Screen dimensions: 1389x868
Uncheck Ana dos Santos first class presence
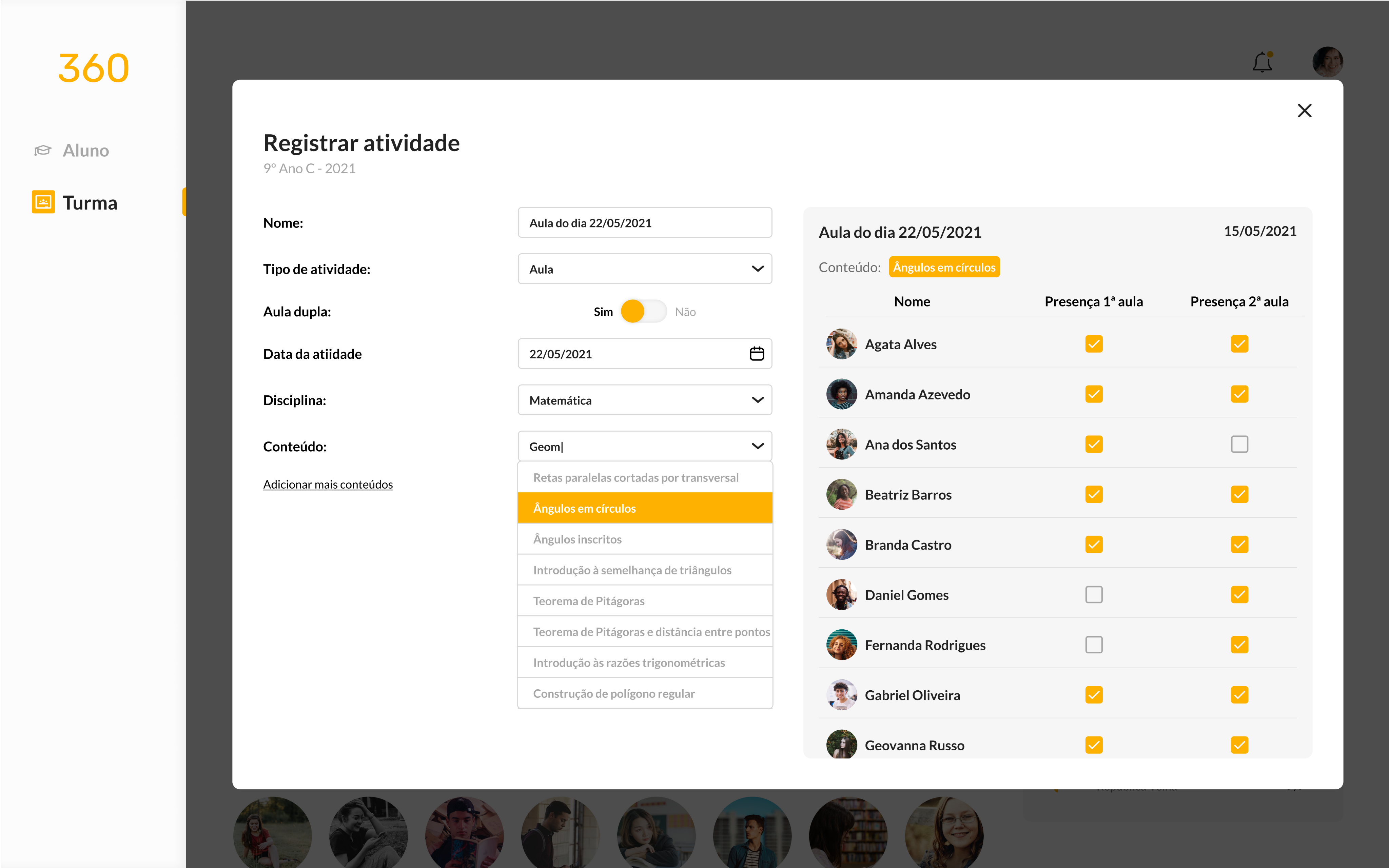tap(1093, 444)
